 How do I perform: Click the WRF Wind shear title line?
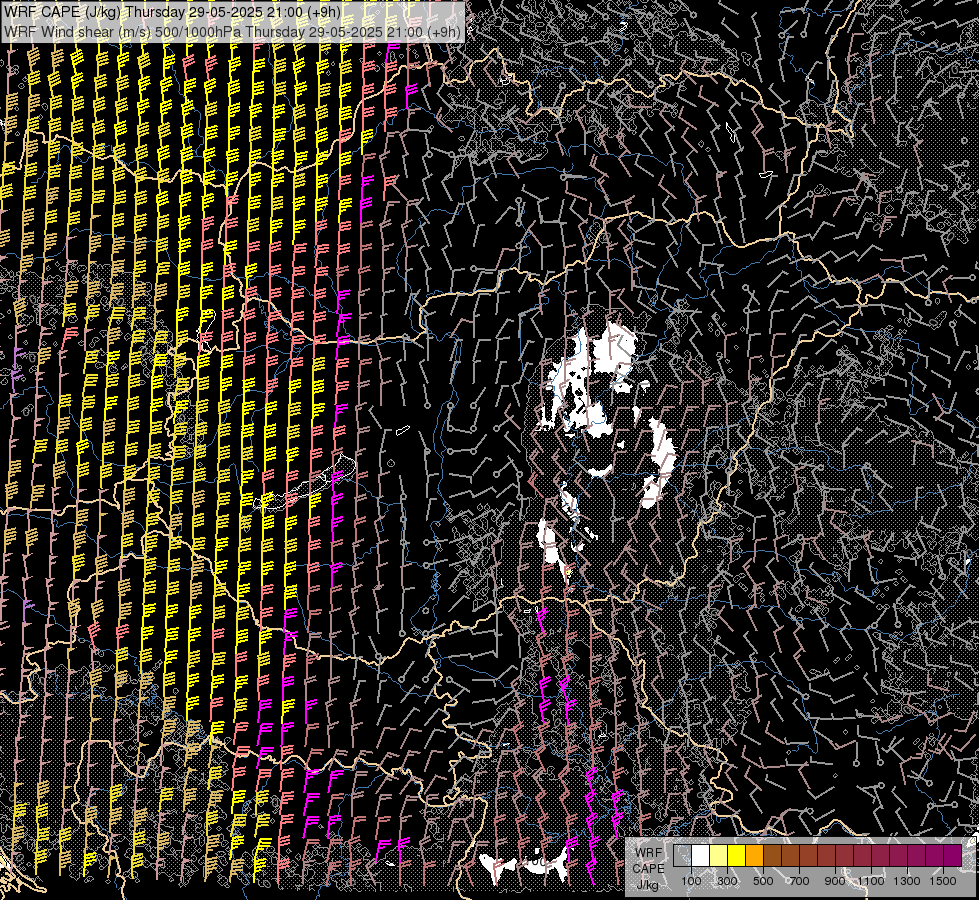232,32
